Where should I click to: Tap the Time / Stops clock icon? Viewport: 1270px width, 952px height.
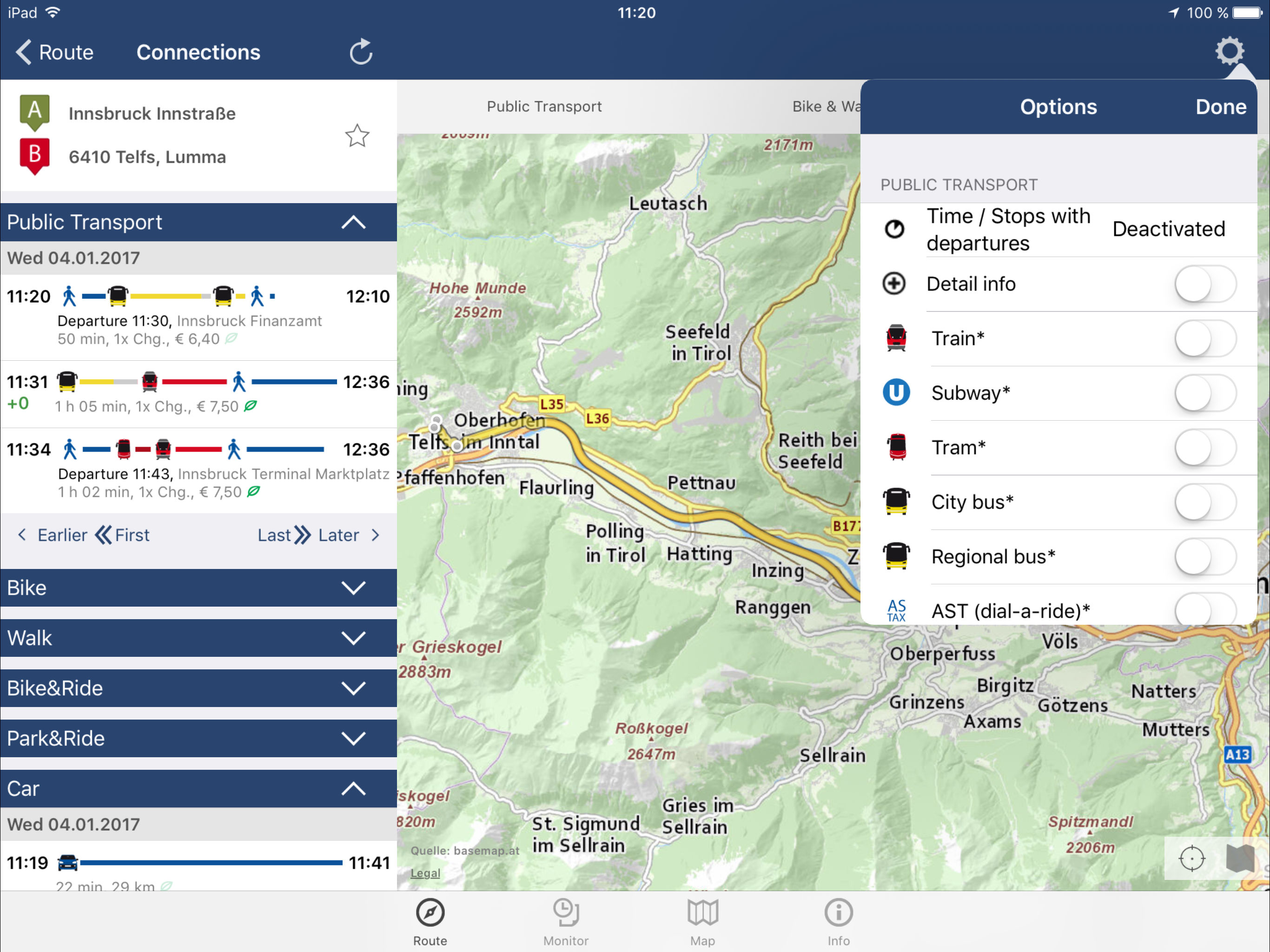894,229
